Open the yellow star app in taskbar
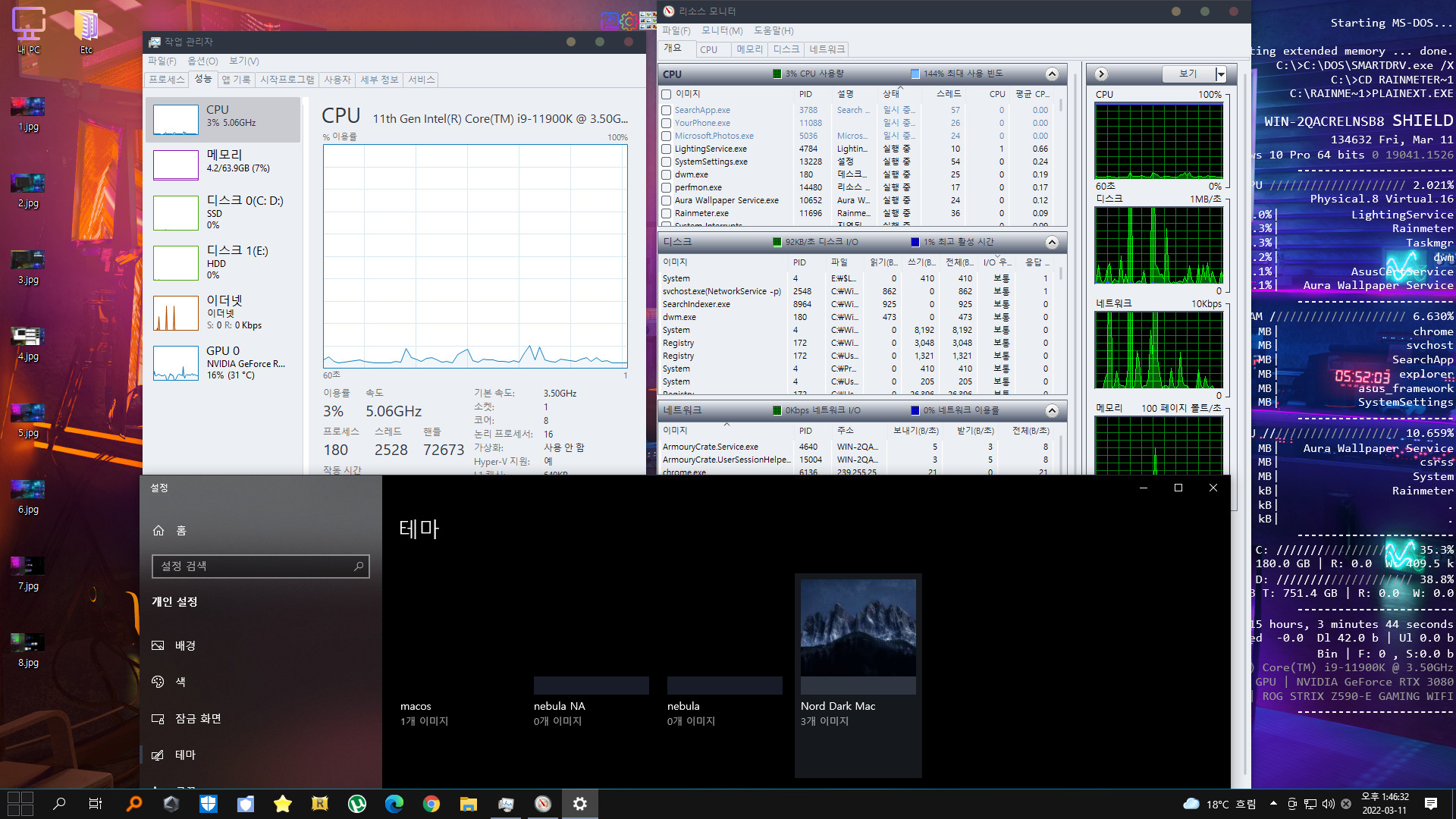This screenshot has height=819, width=1456. (x=282, y=804)
